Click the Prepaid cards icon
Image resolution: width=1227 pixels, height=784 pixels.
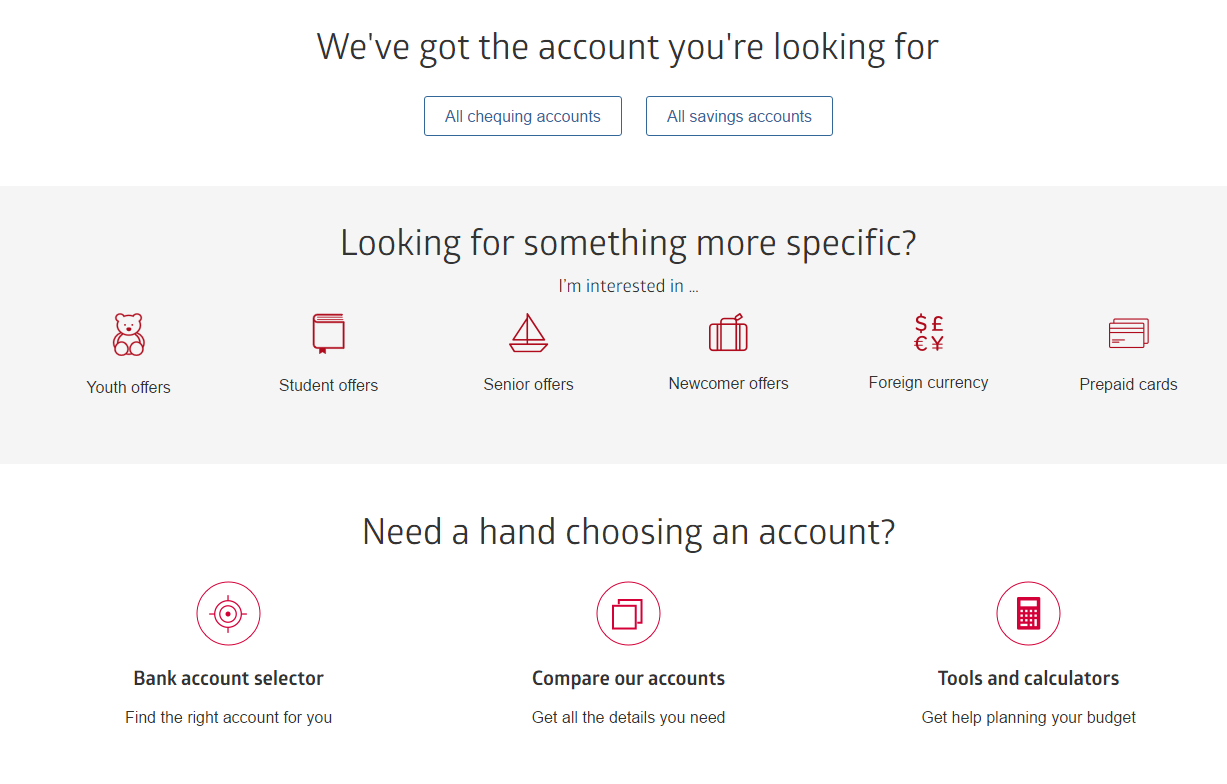[x=1129, y=333]
